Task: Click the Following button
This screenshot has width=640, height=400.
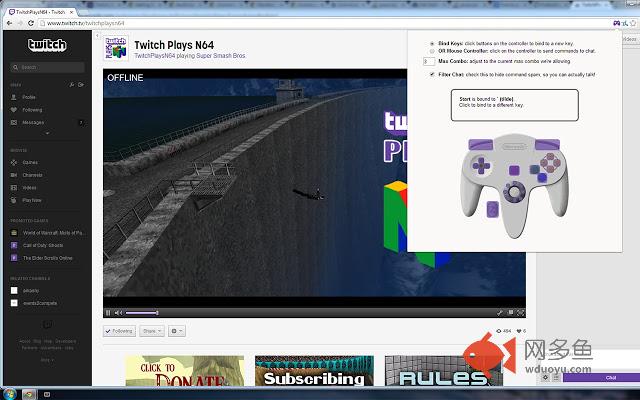Action: [x=120, y=330]
